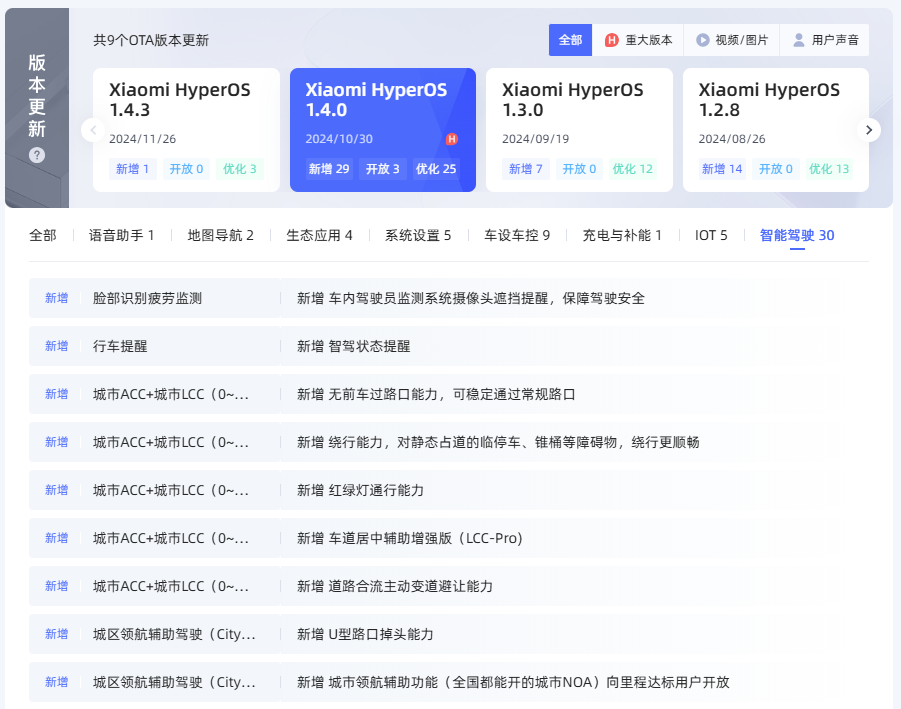Click 2024/10/30 date on HyperOS 1.4.0
901x709 pixels.
339,139
